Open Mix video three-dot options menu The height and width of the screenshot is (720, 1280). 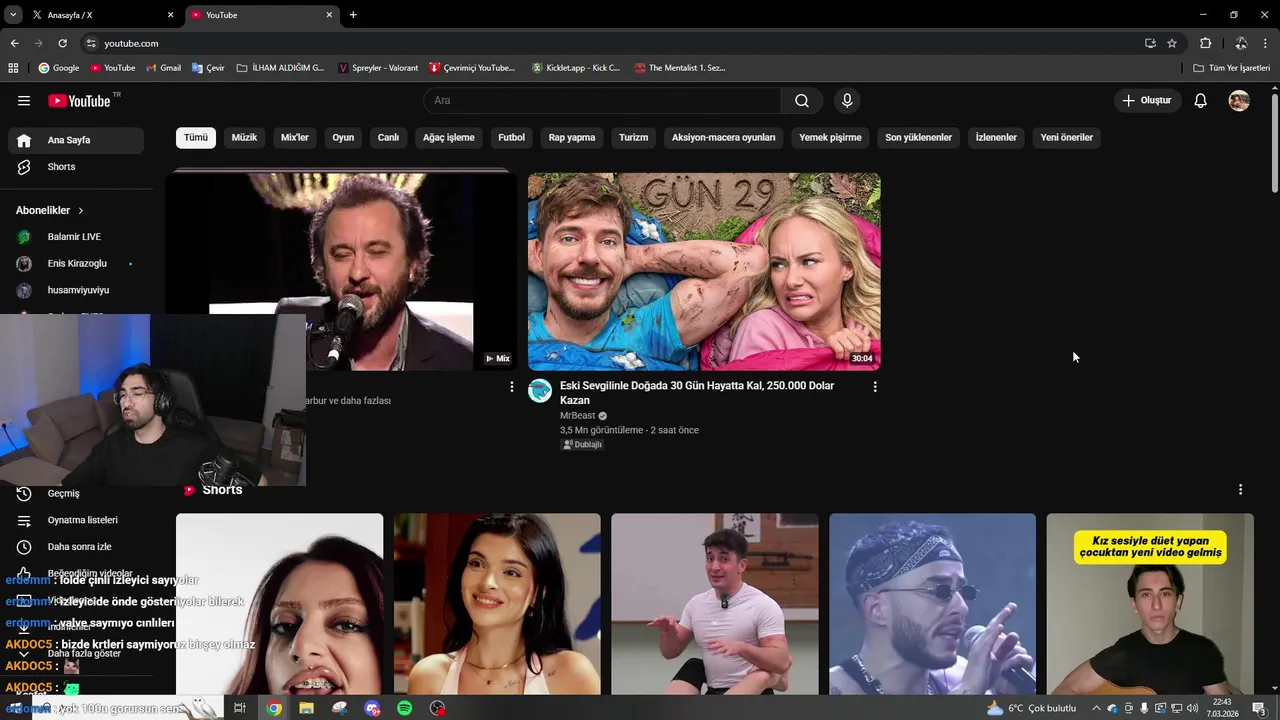[512, 387]
